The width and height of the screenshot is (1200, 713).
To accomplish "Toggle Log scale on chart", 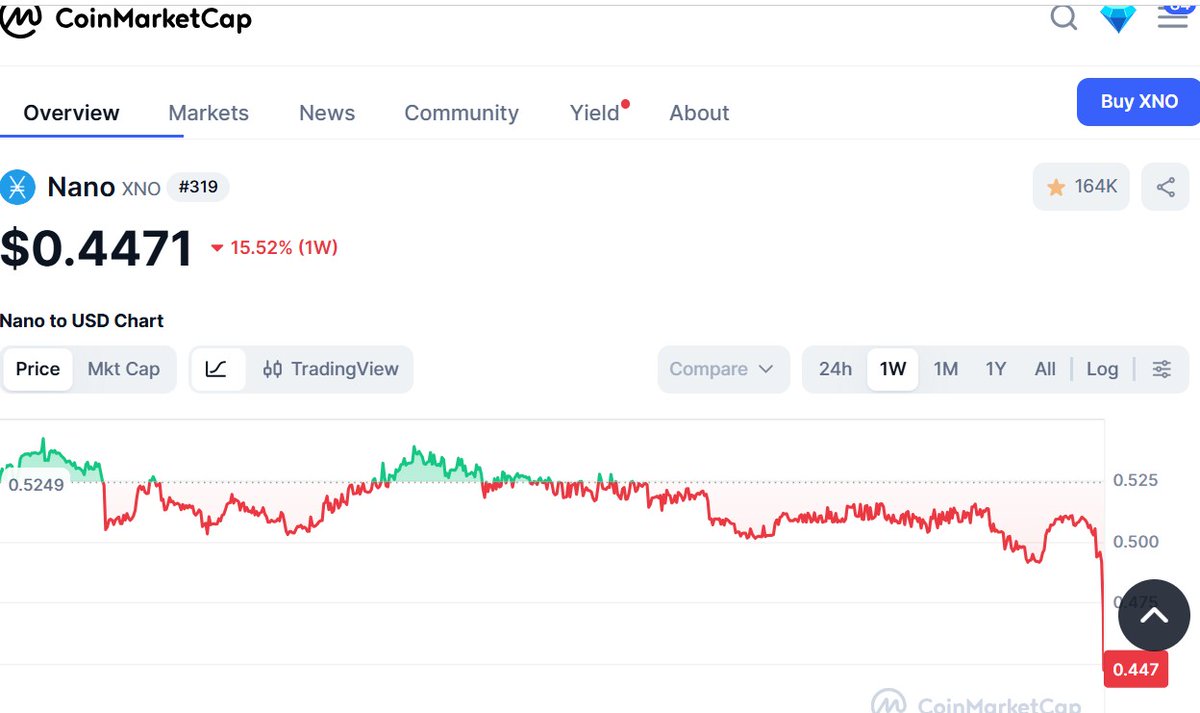I will click(x=1102, y=369).
